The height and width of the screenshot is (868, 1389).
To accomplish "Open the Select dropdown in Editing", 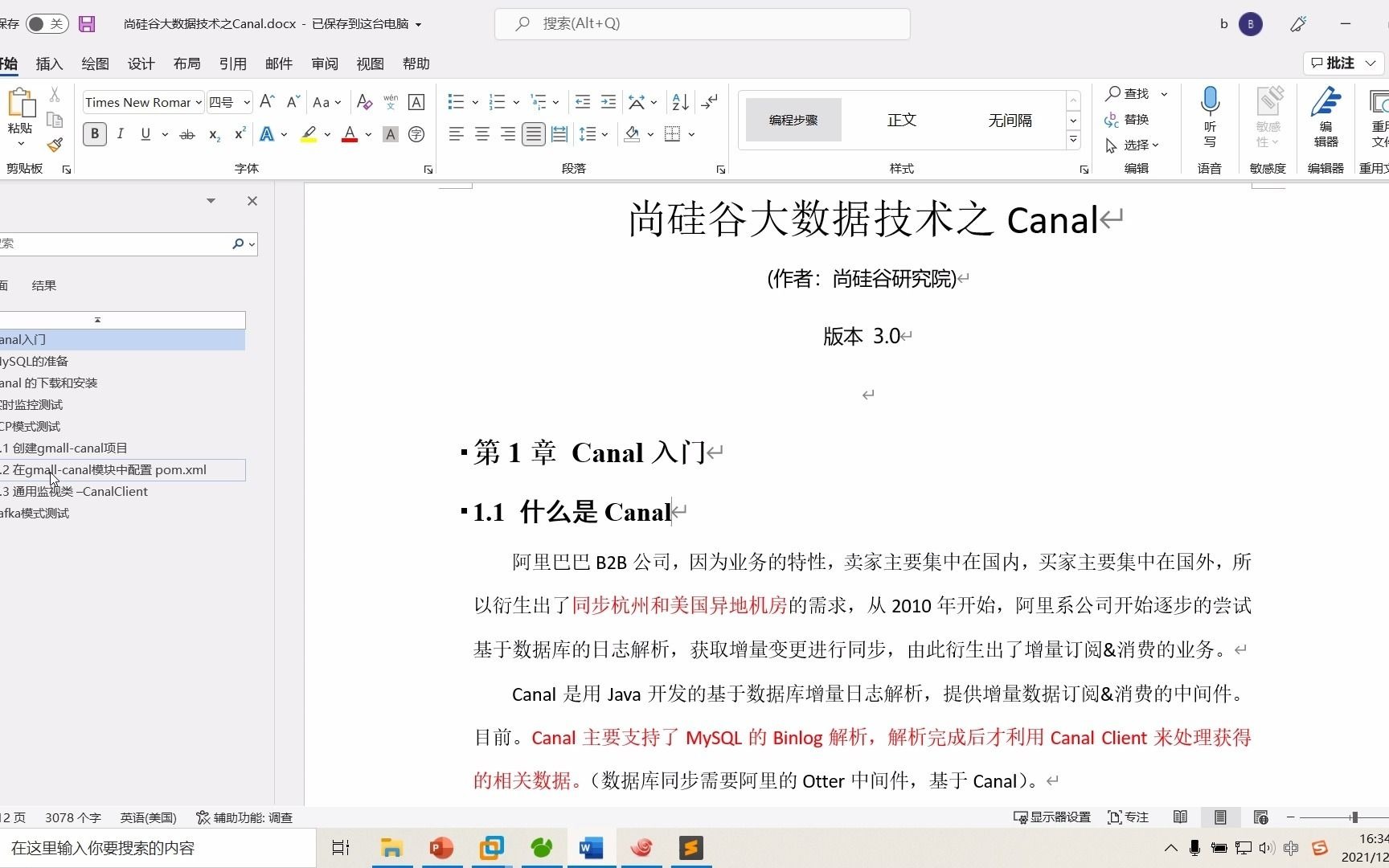I will [1133, 145].
